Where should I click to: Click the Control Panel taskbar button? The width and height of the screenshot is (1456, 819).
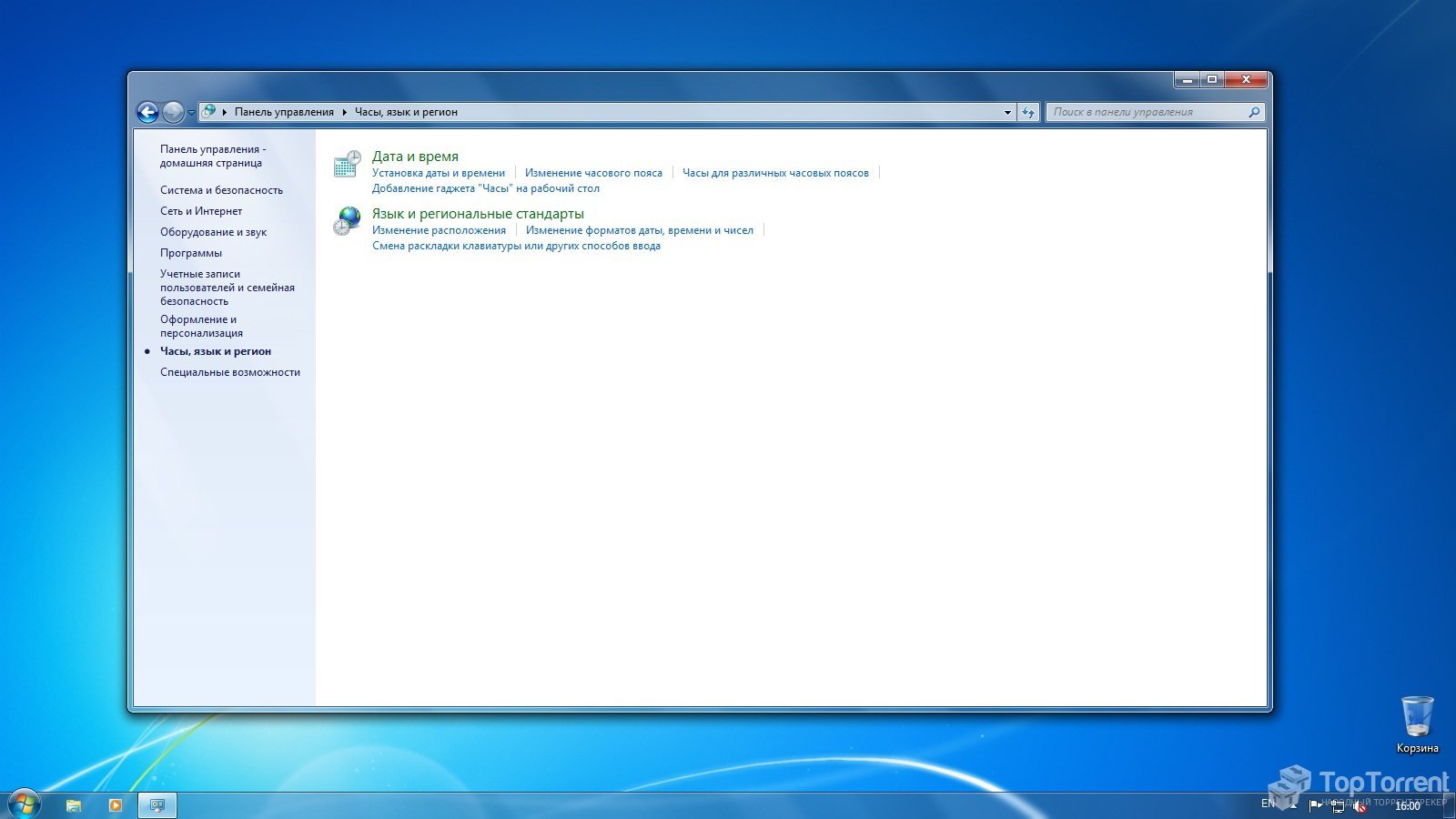tap(157, 805)
